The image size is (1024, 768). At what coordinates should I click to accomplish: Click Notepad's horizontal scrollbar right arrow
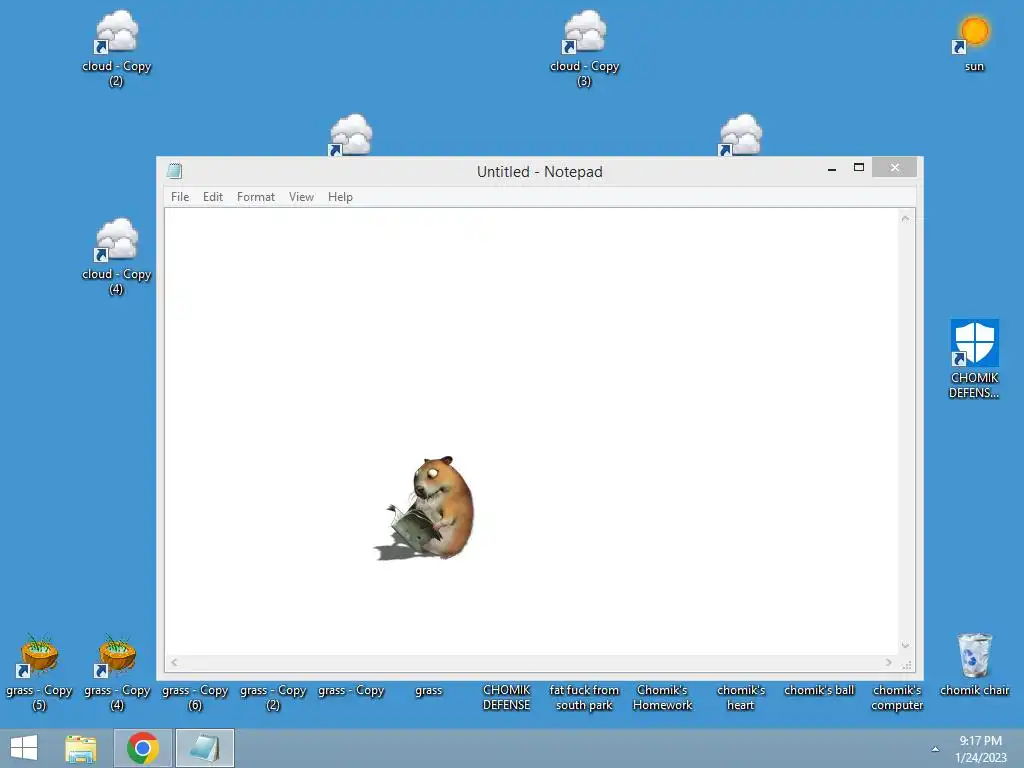[889, 662]
